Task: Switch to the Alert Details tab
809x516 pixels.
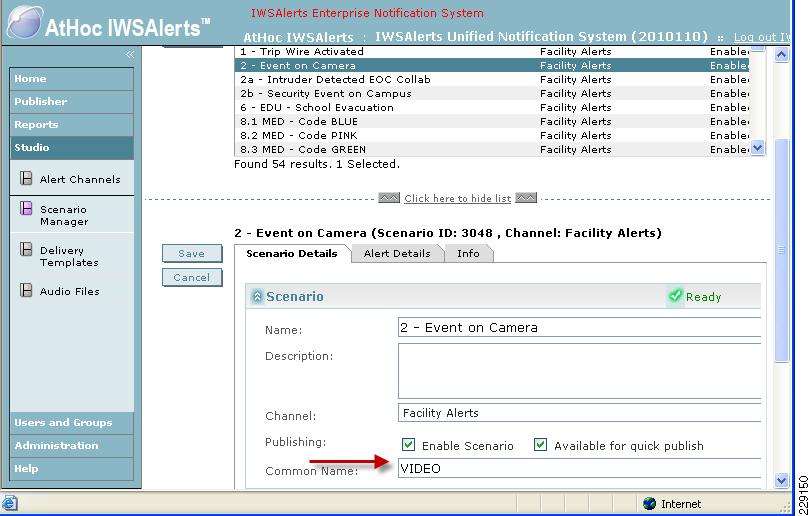Action: click(397, 253)
